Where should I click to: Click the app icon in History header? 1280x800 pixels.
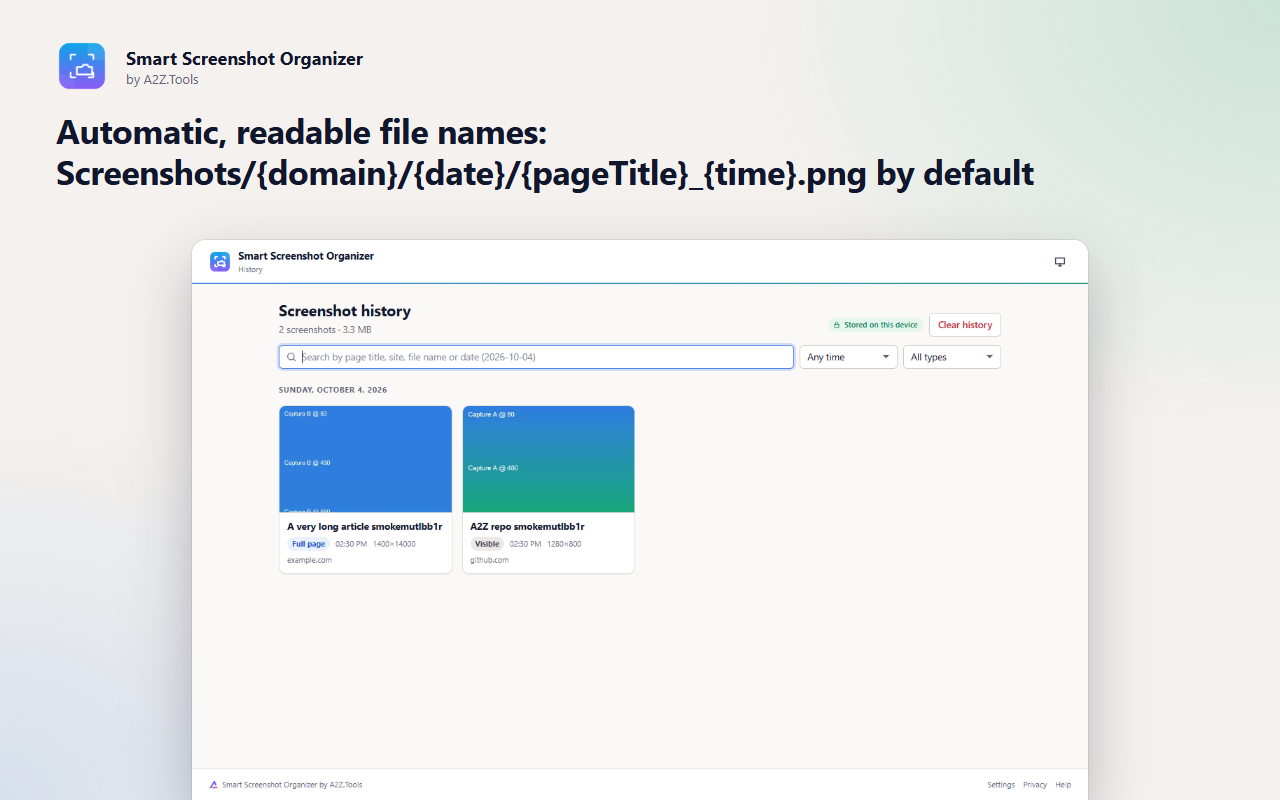click(x=220, y=262)
